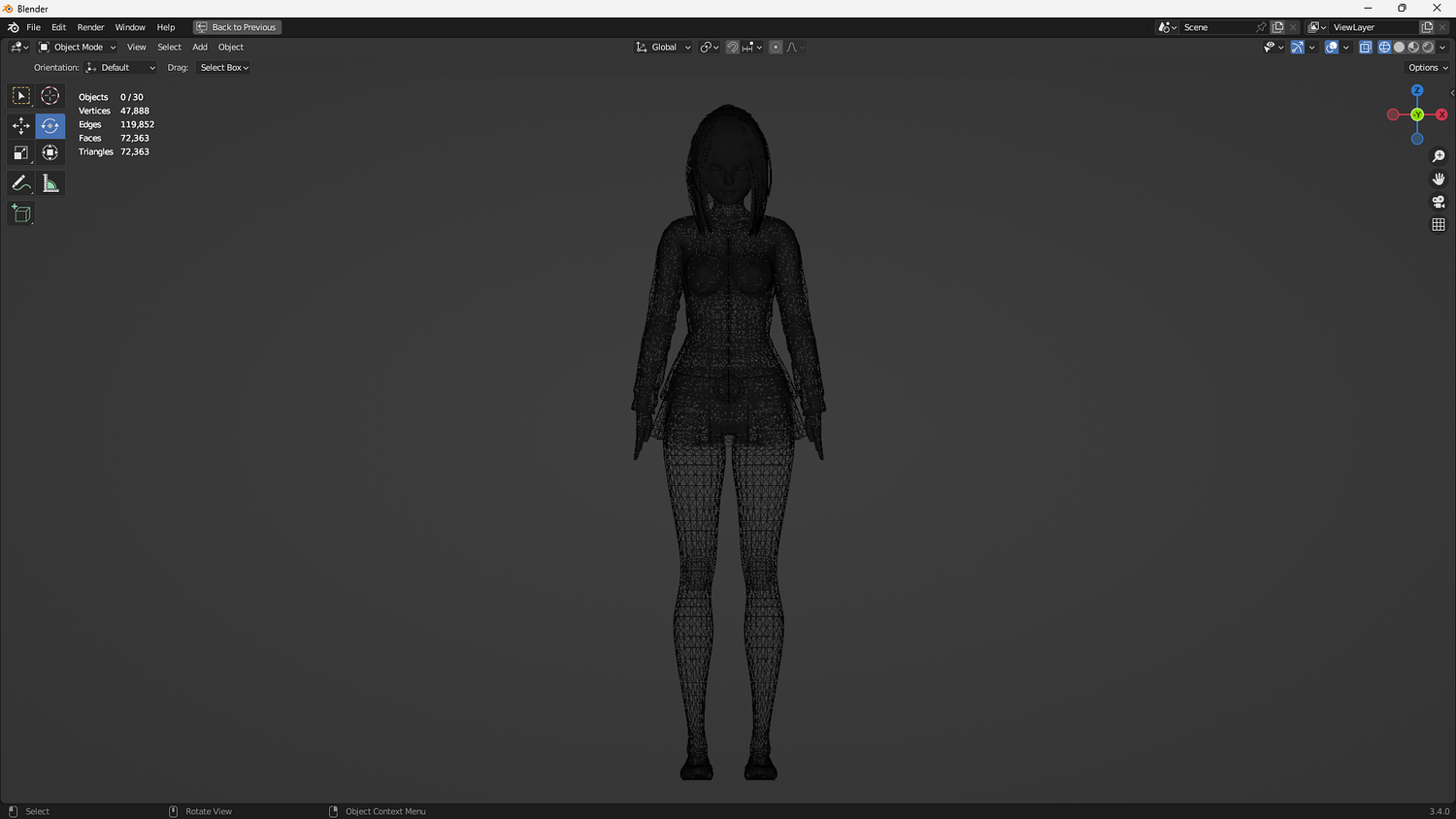1456x819 pixels.
Task: Open the viewport View menu
Action: click(x=137, y=48)
